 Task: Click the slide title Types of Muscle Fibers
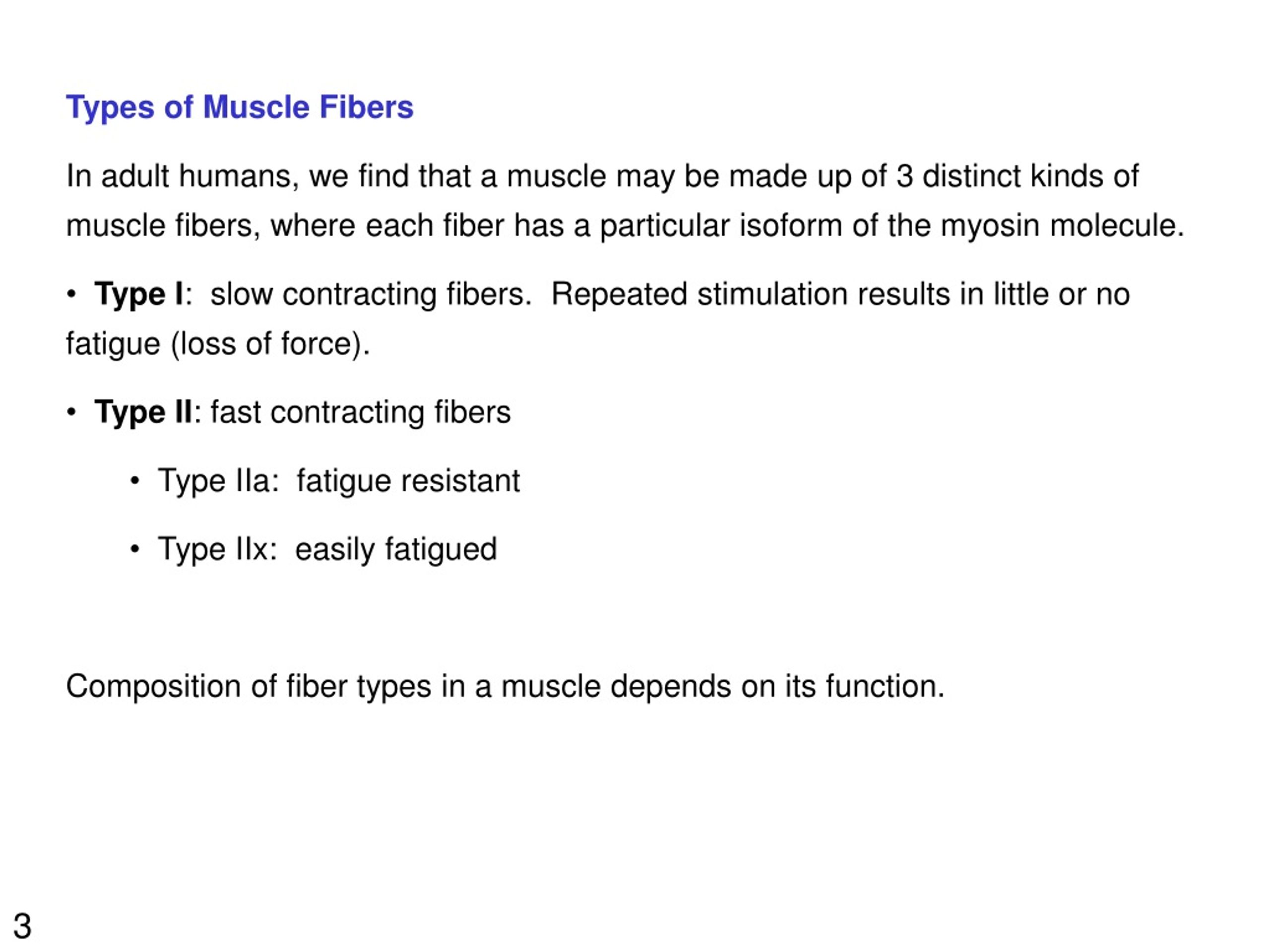tap(240, 108)
